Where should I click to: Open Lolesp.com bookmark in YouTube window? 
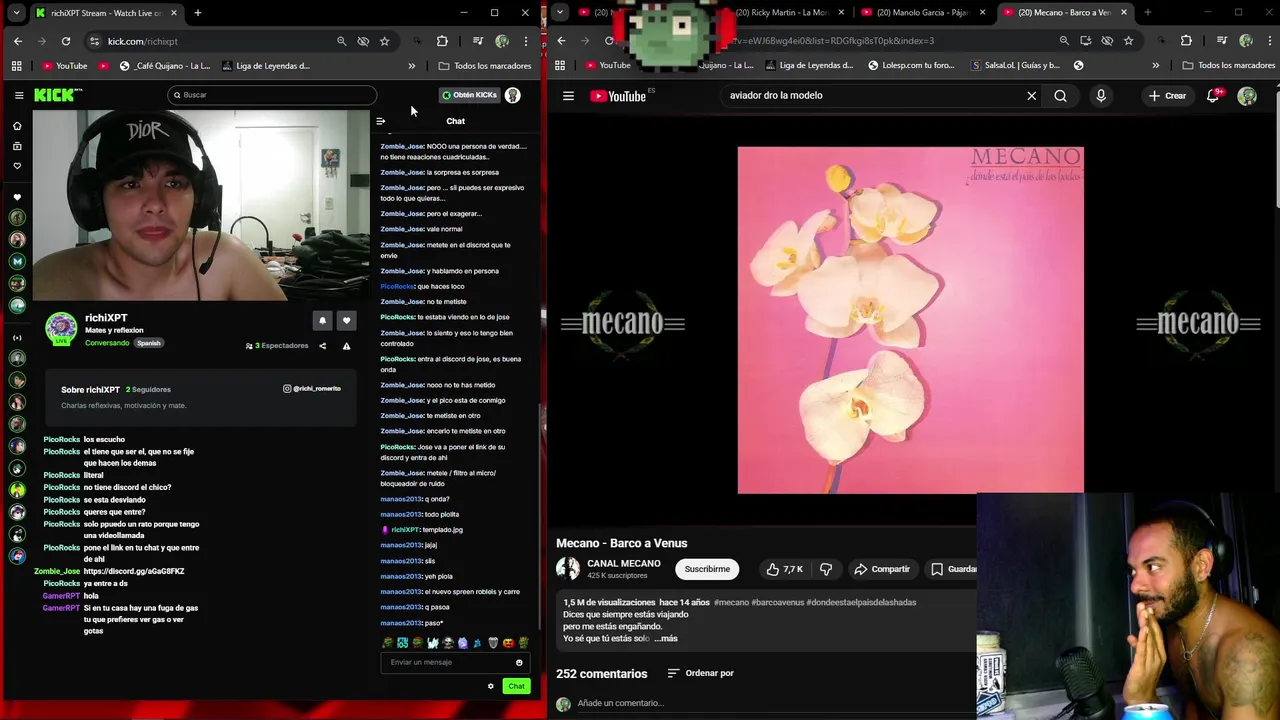911,66
